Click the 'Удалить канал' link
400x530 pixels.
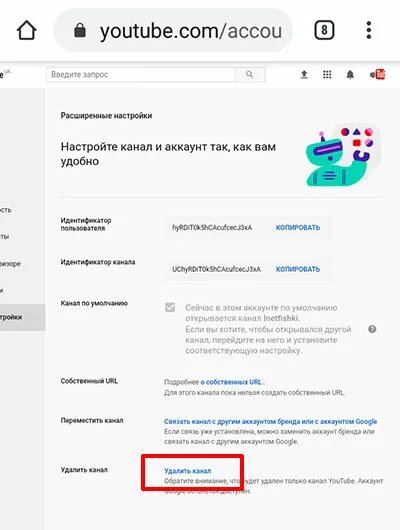[188, 471]
